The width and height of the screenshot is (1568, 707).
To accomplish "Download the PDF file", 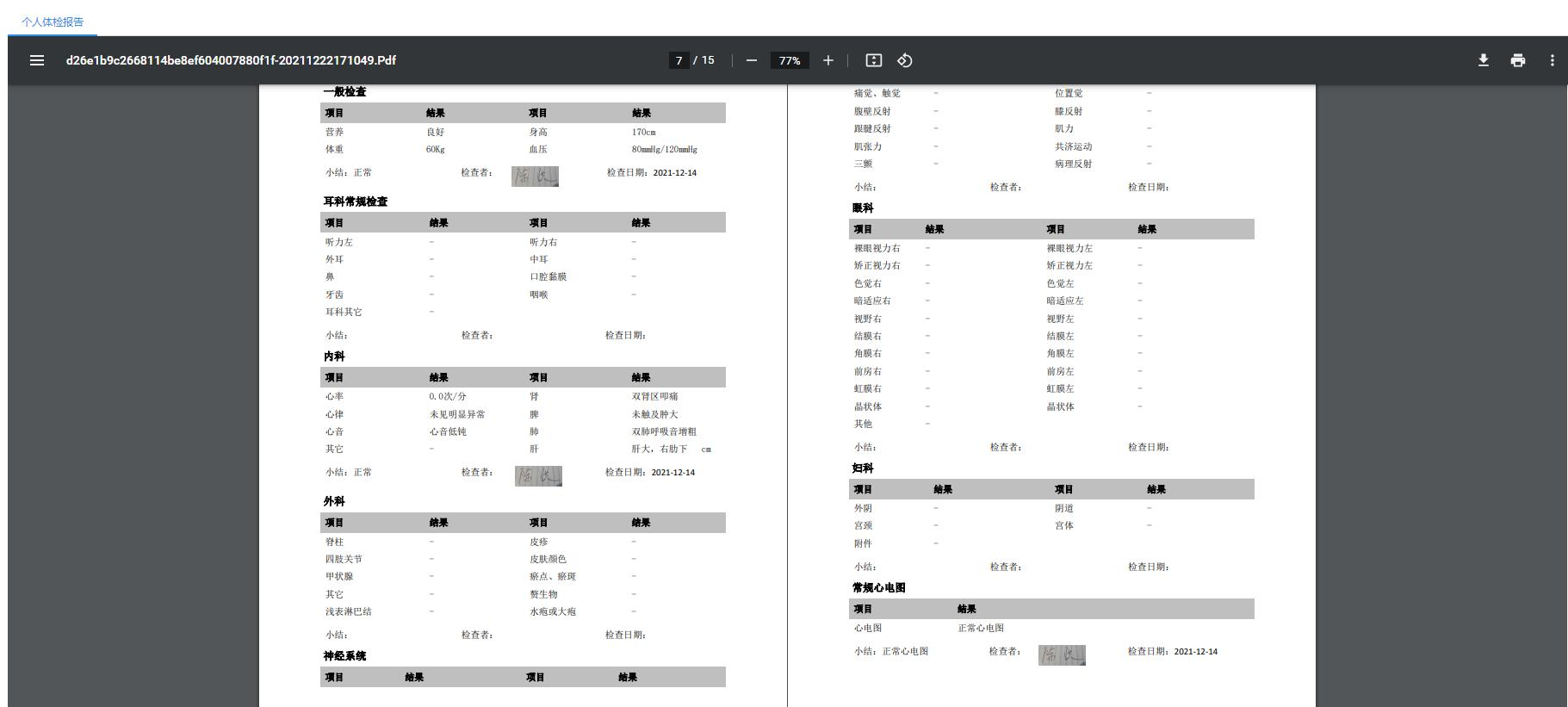I will 1484,60.
